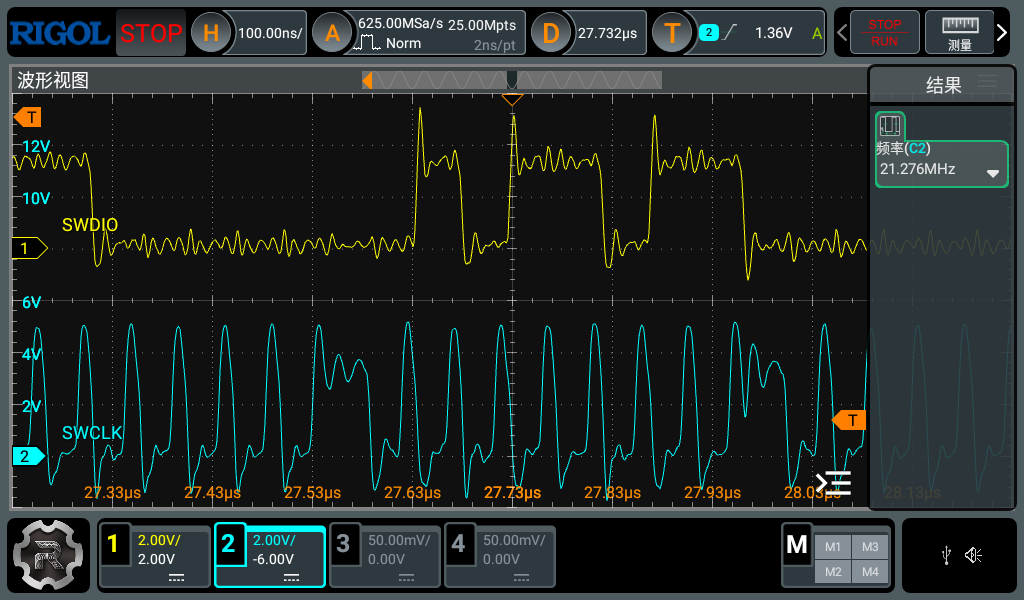Click the 27.73µs time axis label
Viewport: 1024px width, 600px height.
point(512,492)
